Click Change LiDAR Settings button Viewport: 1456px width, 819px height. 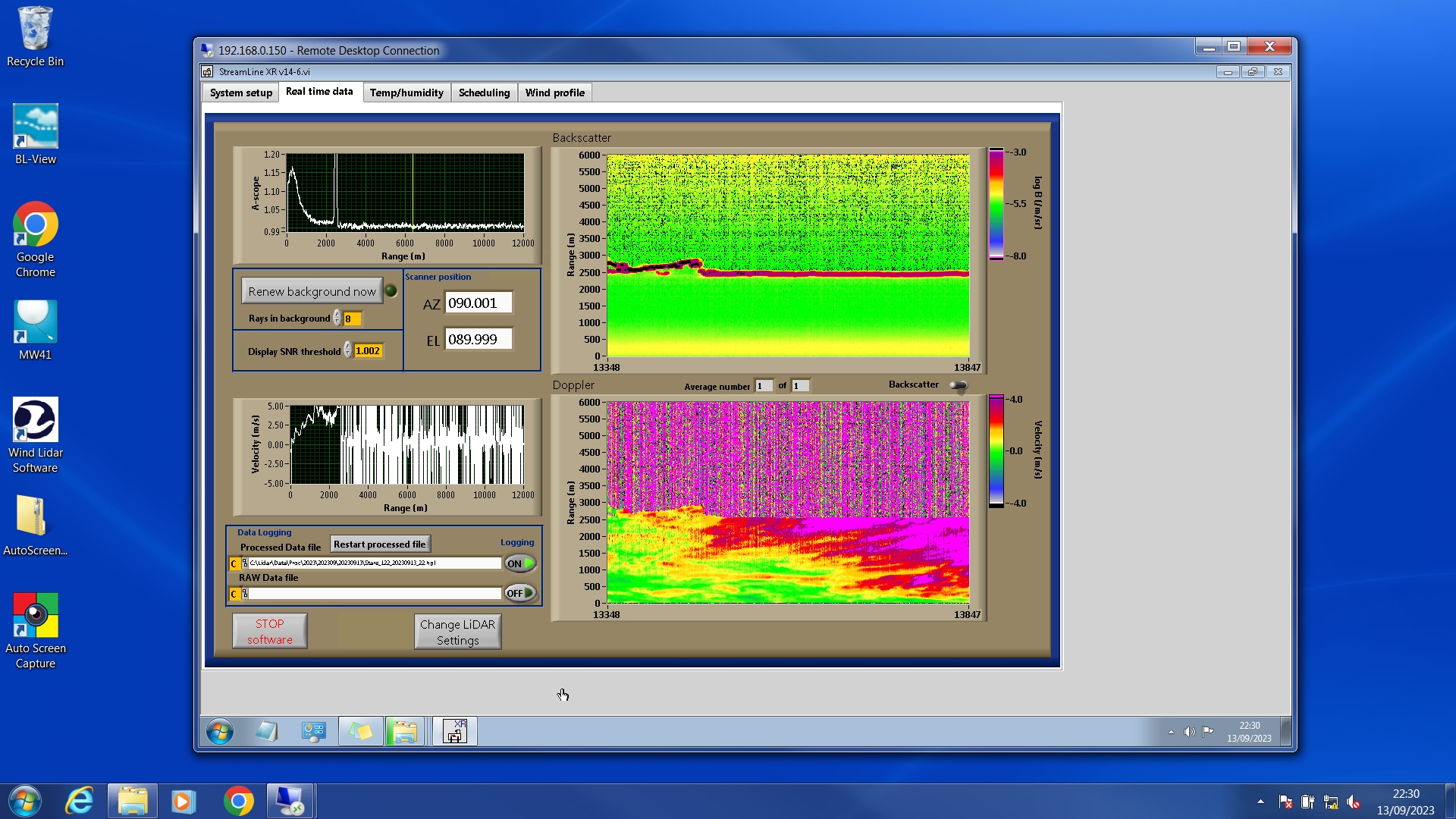457,632
